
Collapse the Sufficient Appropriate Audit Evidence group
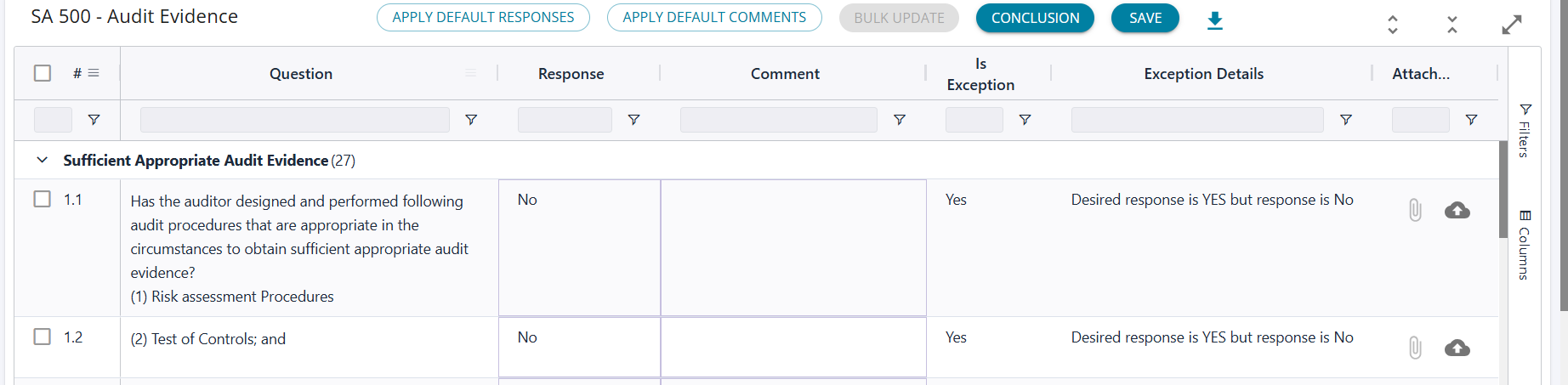42,160
